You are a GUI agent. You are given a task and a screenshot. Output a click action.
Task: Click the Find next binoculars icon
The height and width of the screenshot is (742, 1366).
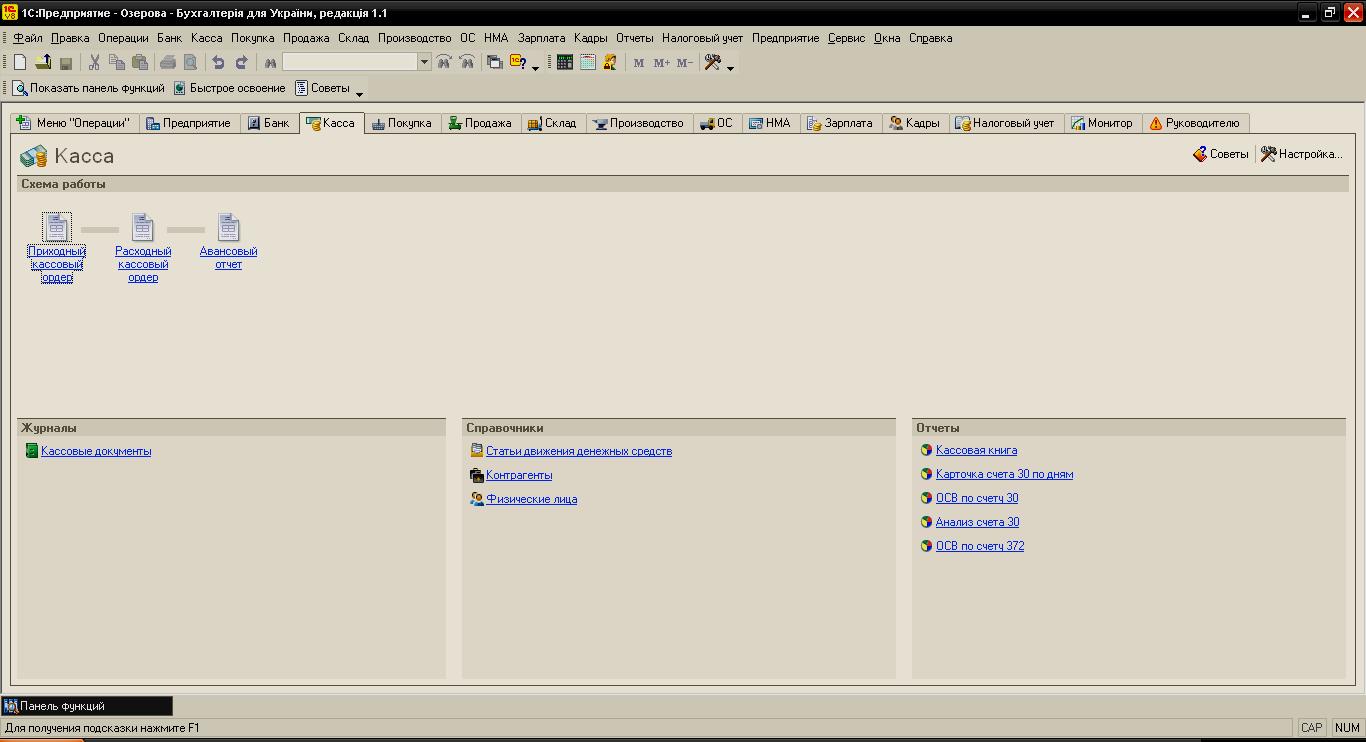click(444, 62)
